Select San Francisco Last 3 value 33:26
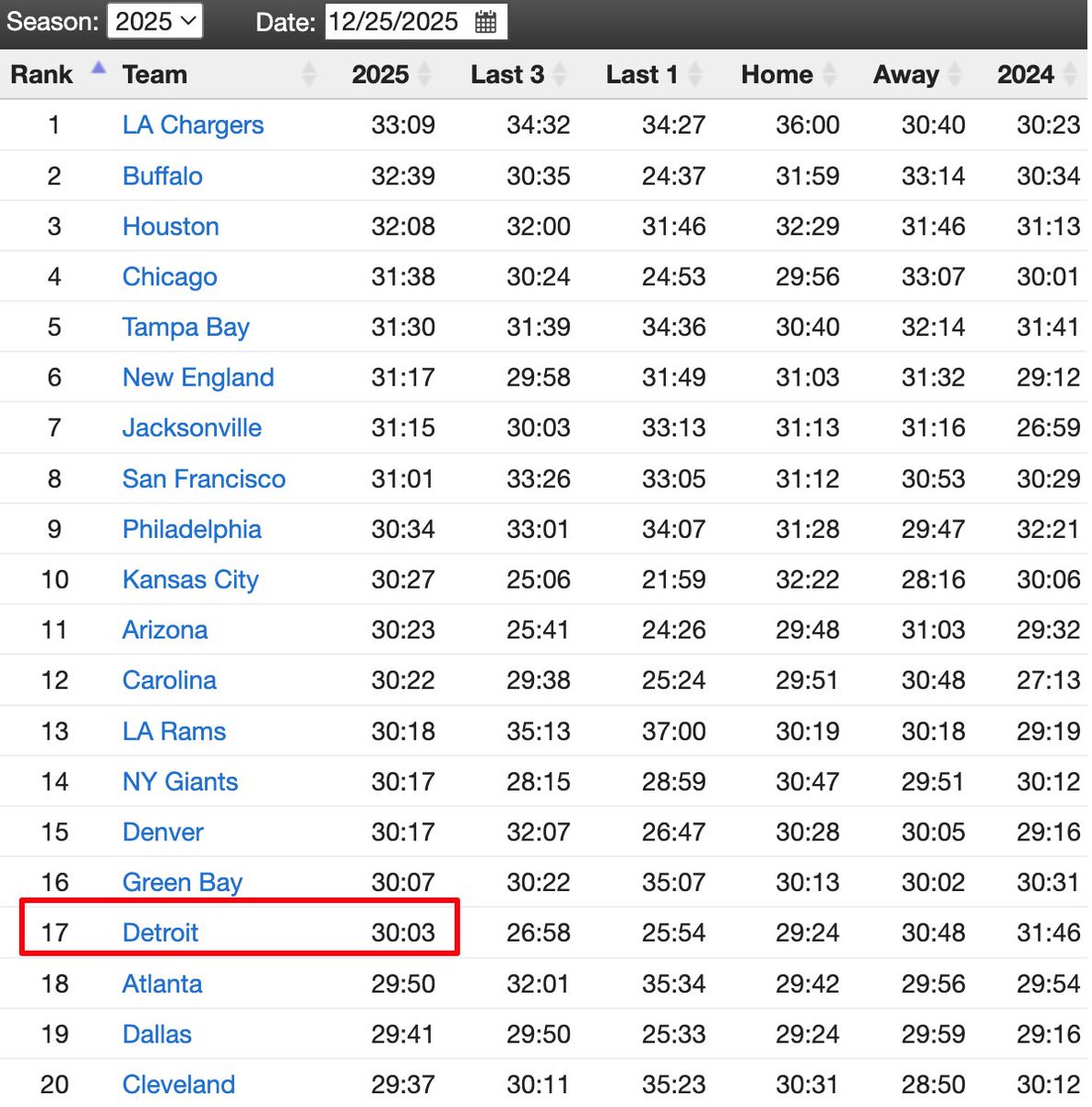This screenshot has width=1092, height=1107. [x=539, y=479]
